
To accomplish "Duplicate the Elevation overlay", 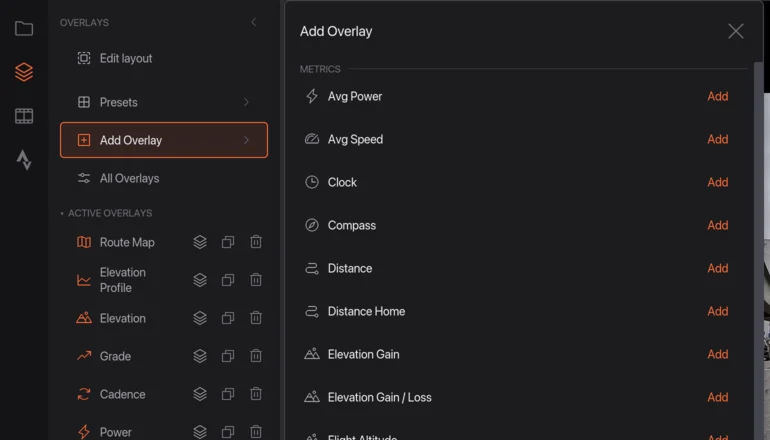I will pyautogui.click(x=228, y=318).
